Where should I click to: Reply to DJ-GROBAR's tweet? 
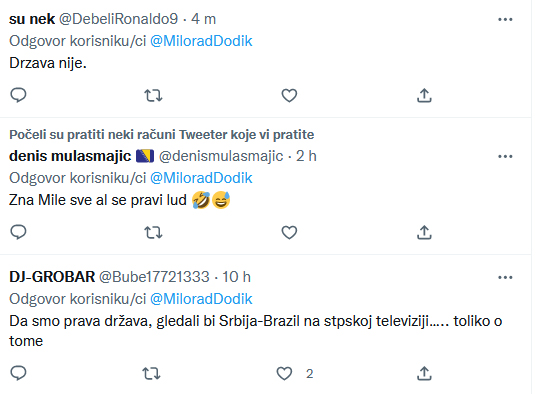point(18,373)
